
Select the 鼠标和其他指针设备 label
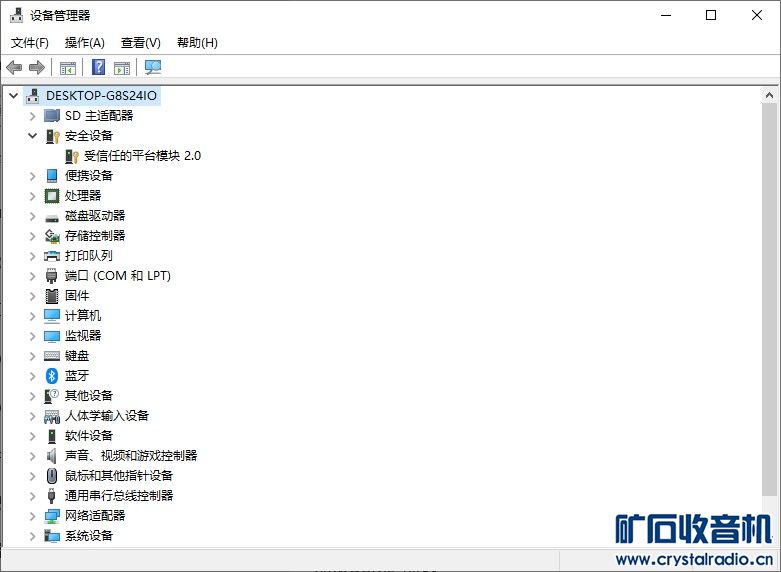(119, 476)
